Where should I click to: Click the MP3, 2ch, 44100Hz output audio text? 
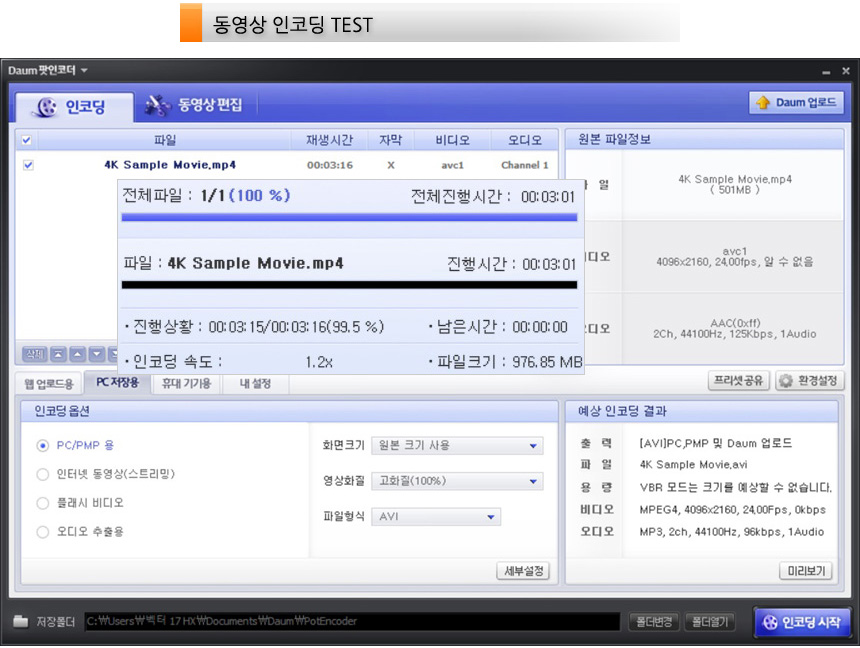pos(732,532)
